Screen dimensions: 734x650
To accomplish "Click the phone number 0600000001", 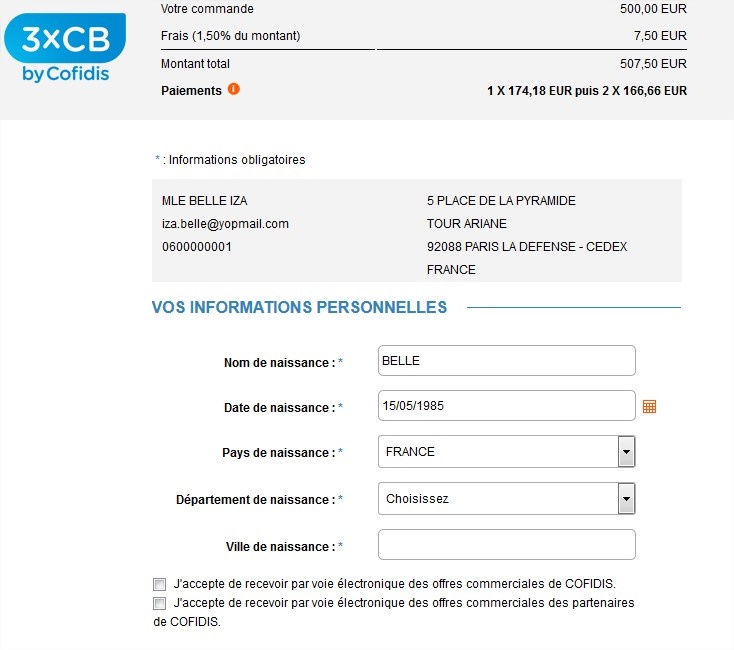I will (x=197, y=247).
